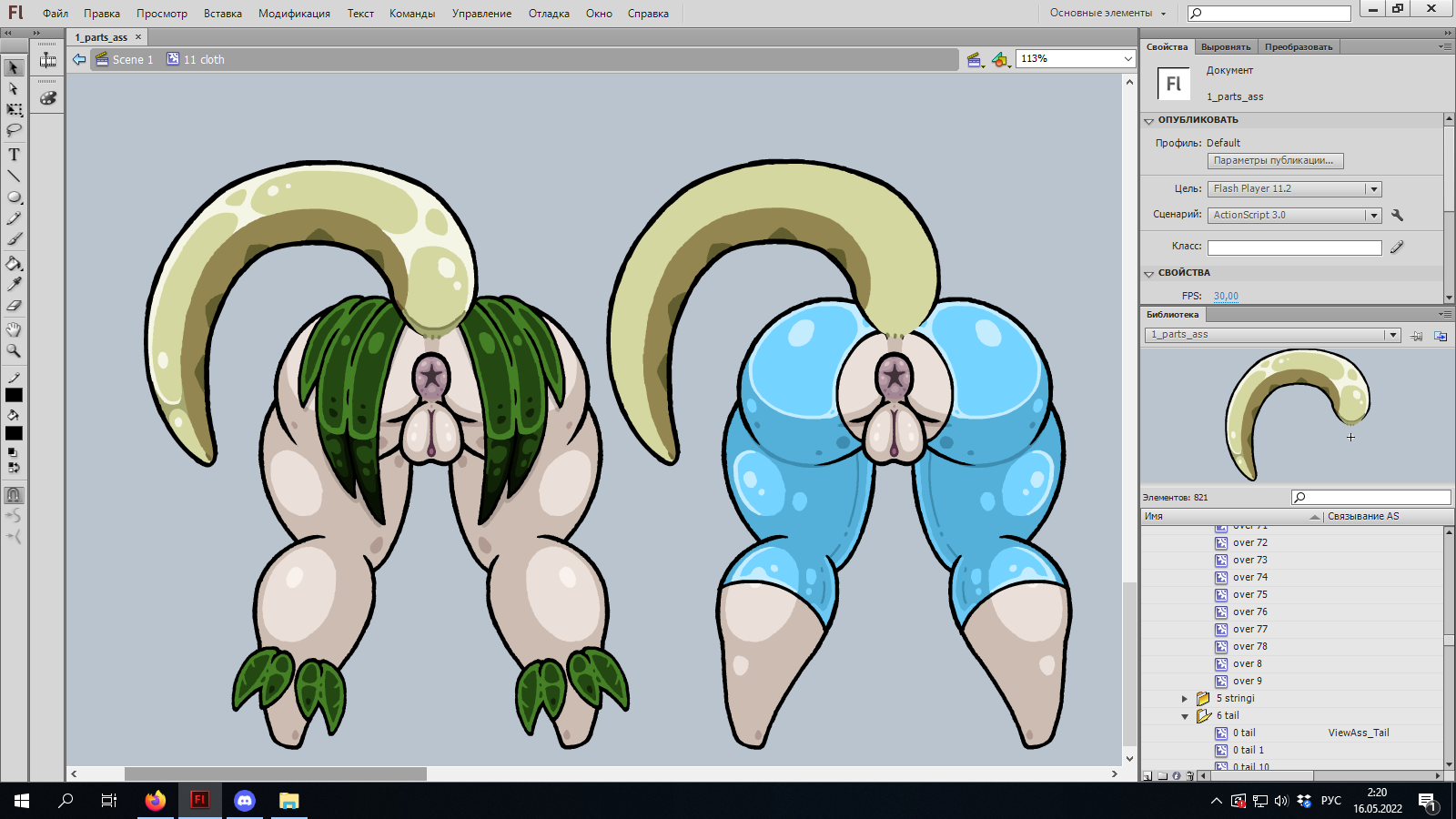Viewport: 1456px width, 819px height.
Task: Click the FPS value 30,00
Action: [1226, 296]
